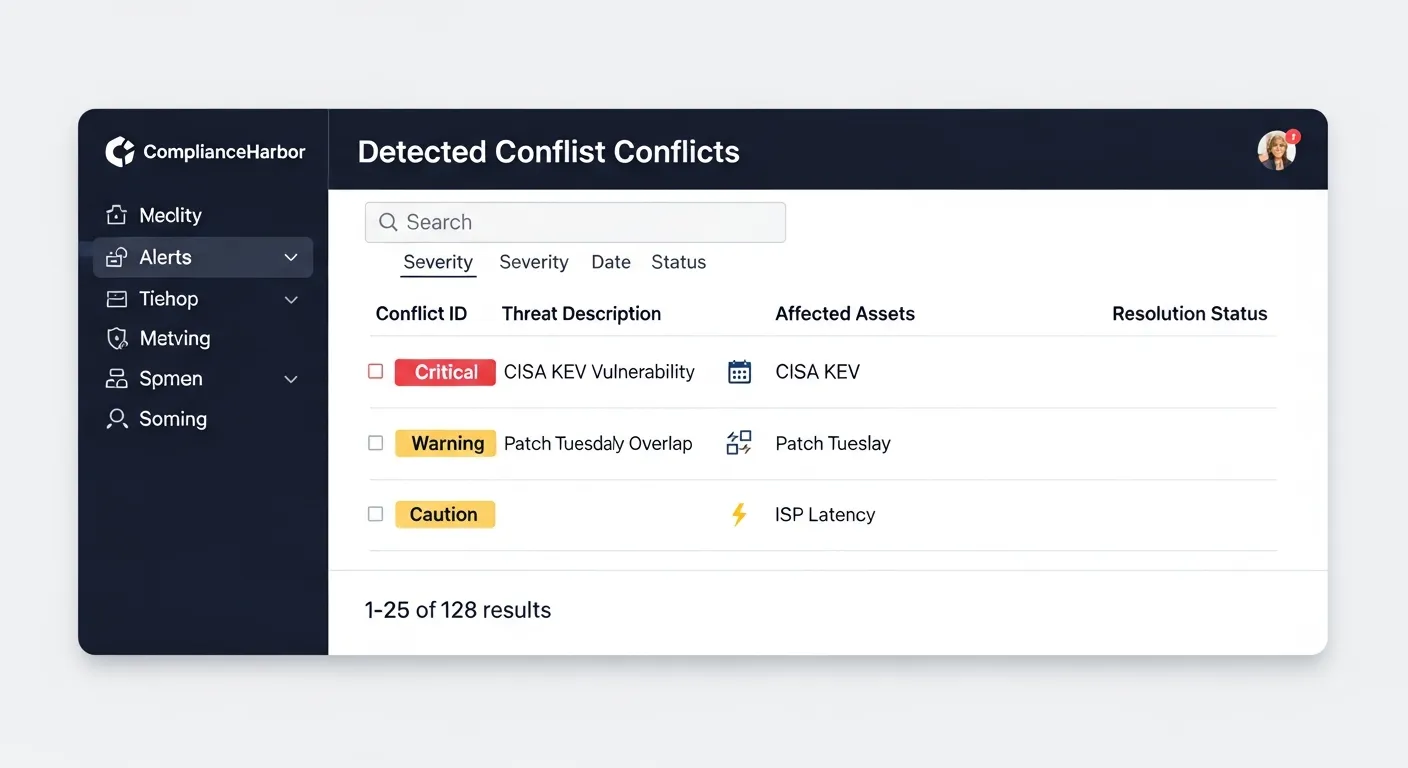1408x768 pixels.
Task: Check the Caution severity row checkbox
Action: (375, 513)
